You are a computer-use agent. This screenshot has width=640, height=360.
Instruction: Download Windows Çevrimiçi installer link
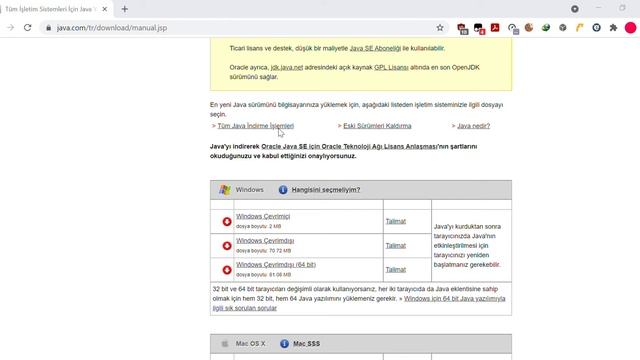[x=263, y=216]
